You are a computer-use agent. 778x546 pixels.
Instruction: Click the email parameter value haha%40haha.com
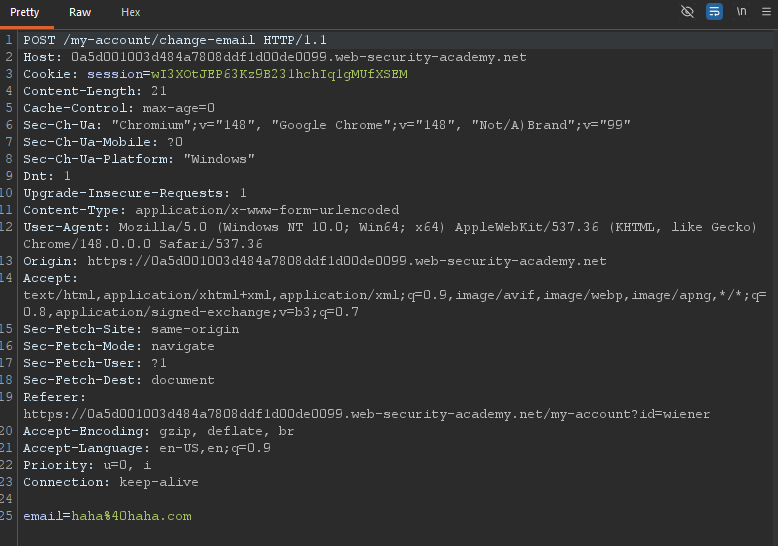[131, 516]
